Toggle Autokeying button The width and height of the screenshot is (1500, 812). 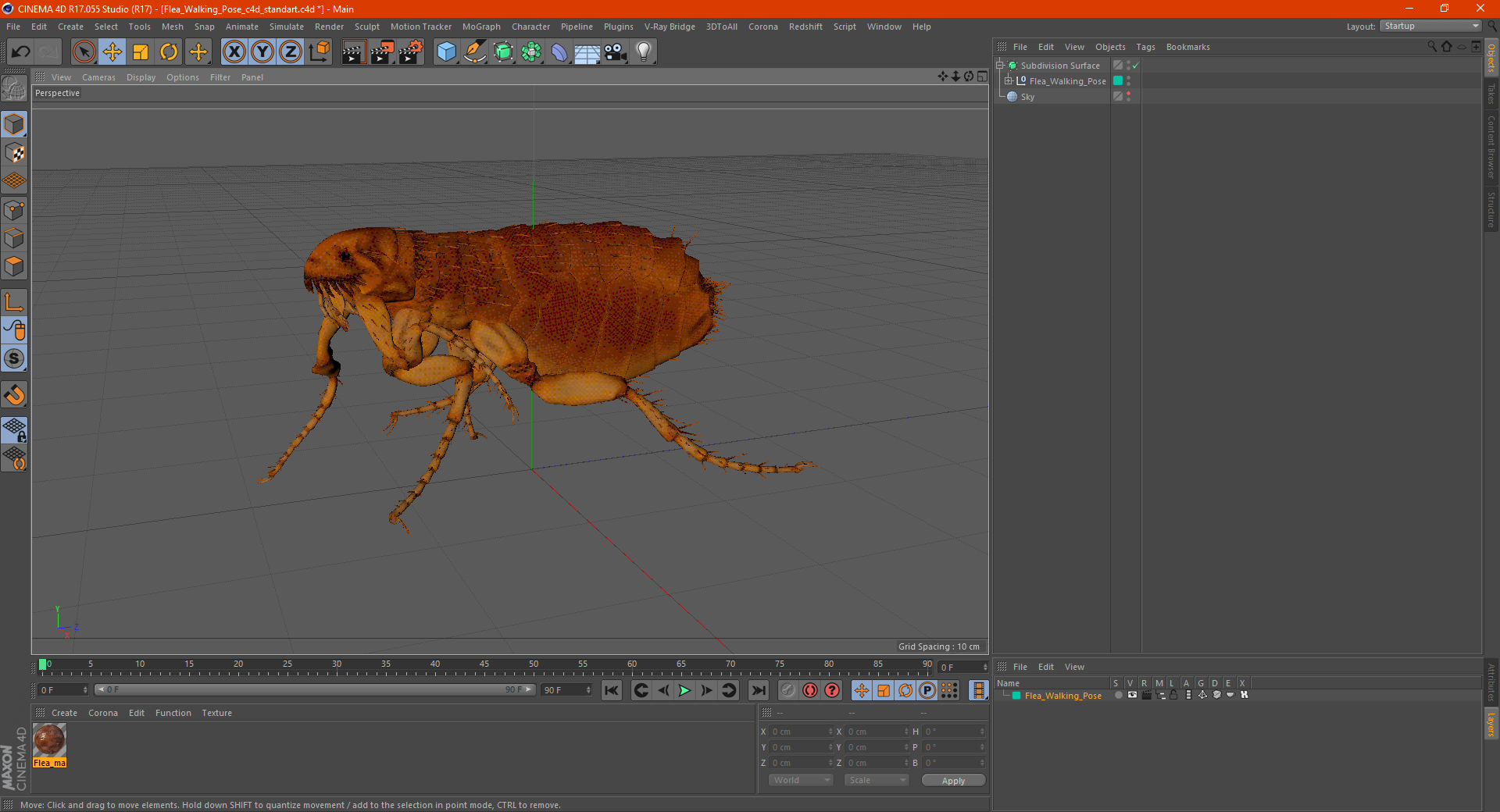tap(832, 690)
